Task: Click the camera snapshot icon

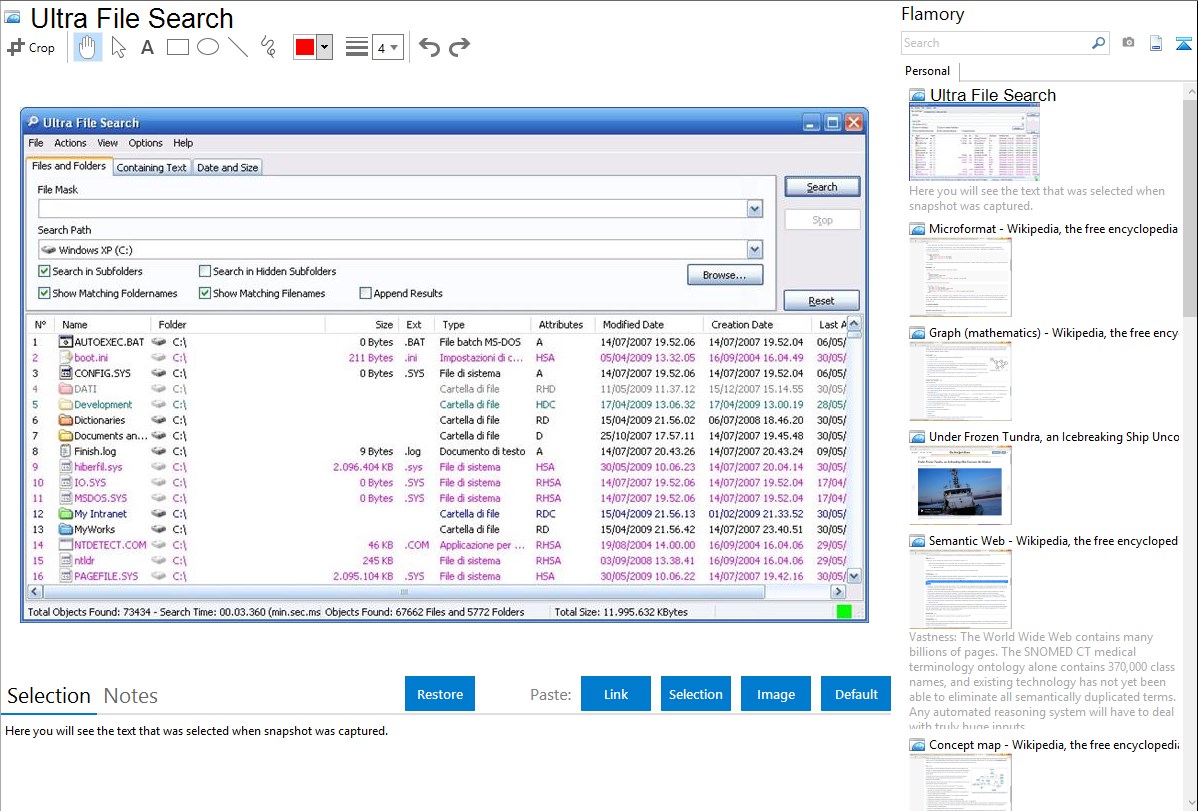Action: [x=1128, y=43]
